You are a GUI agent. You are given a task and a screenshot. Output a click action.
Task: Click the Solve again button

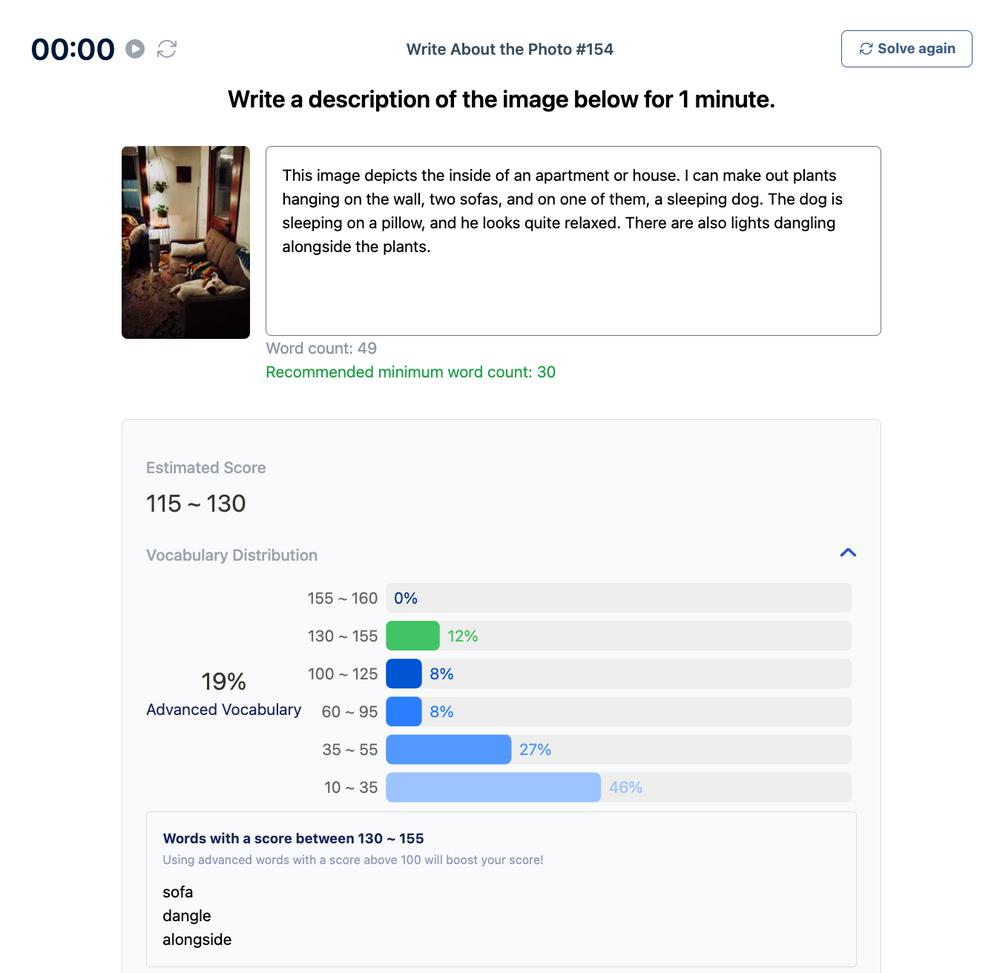(x=906, y=49)
